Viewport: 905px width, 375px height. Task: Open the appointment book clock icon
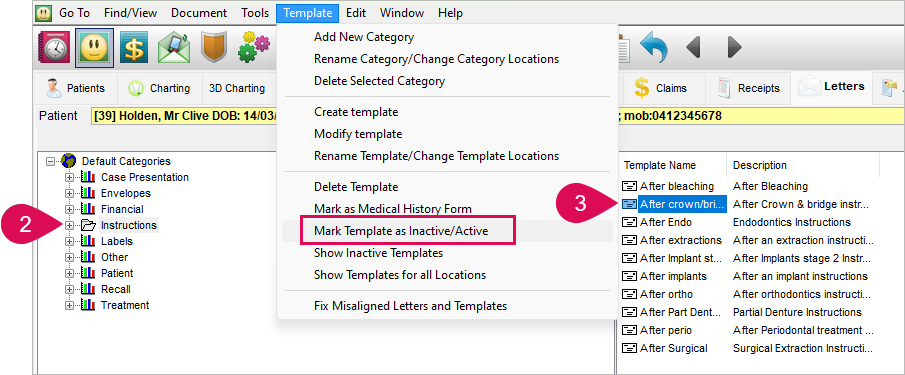[x=54, y=47]
